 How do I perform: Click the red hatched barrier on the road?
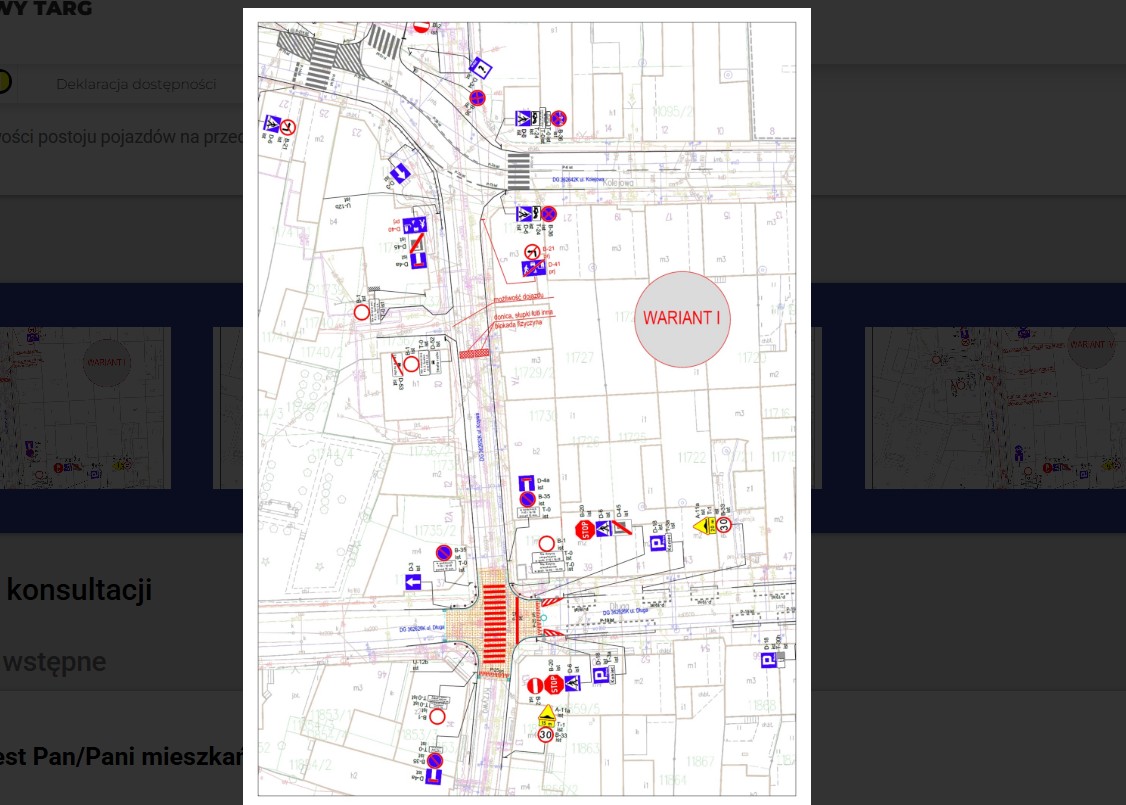tap(472, 354)
